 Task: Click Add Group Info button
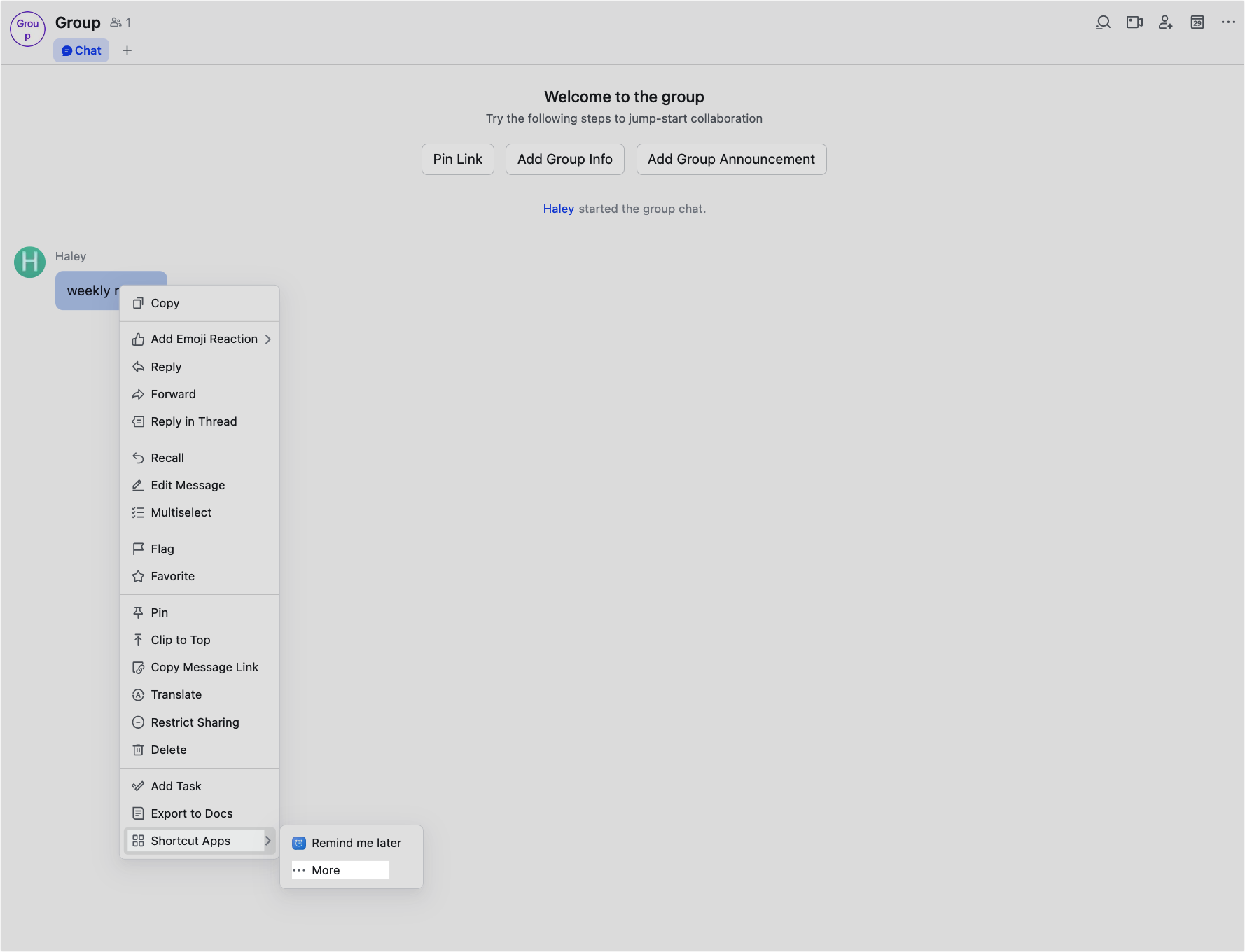click(564, 159)
